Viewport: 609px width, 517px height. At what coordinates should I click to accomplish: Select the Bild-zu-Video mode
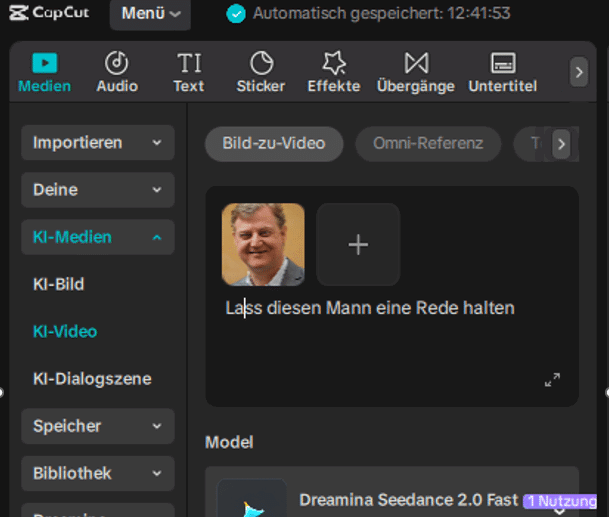pos(274,144)
